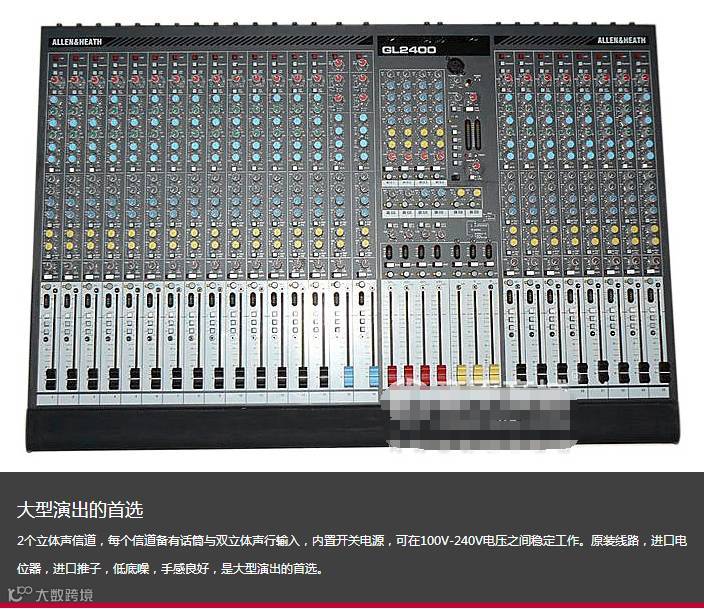Click the left ALLEN&HEATH logo
The height and width of the screenshot is (609, 704).
[x=77, y=42]
